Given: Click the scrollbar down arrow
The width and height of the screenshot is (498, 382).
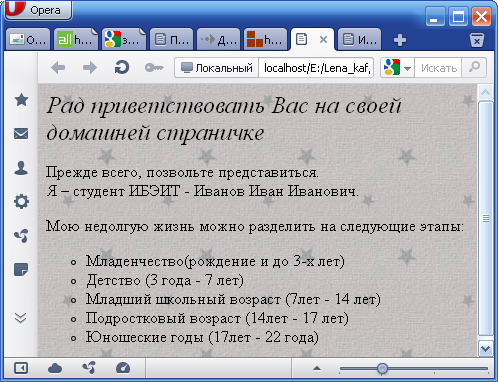Looking at the screenshot, I should coord(485,349).
